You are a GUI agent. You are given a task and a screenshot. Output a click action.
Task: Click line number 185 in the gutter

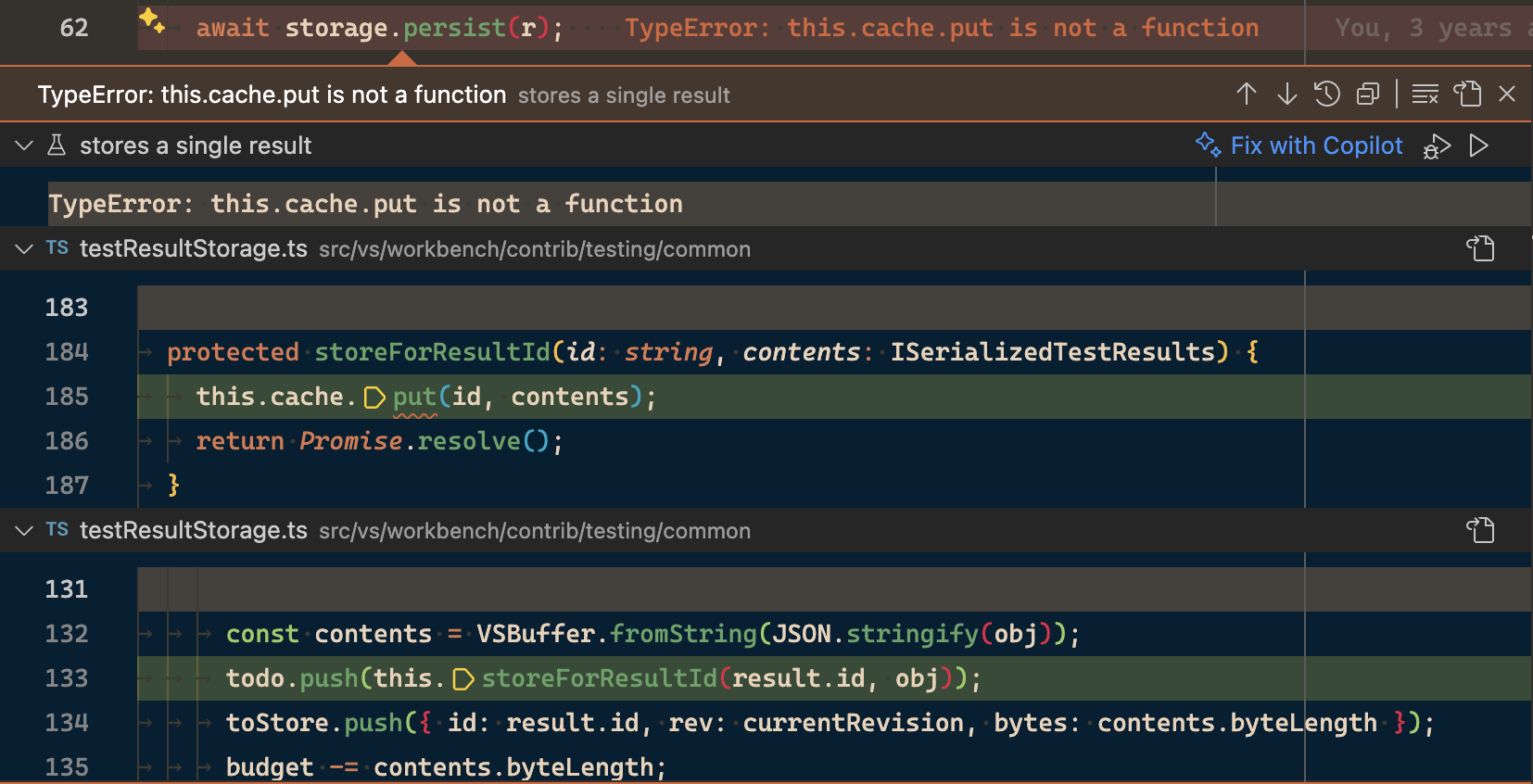tap(67, 397)
